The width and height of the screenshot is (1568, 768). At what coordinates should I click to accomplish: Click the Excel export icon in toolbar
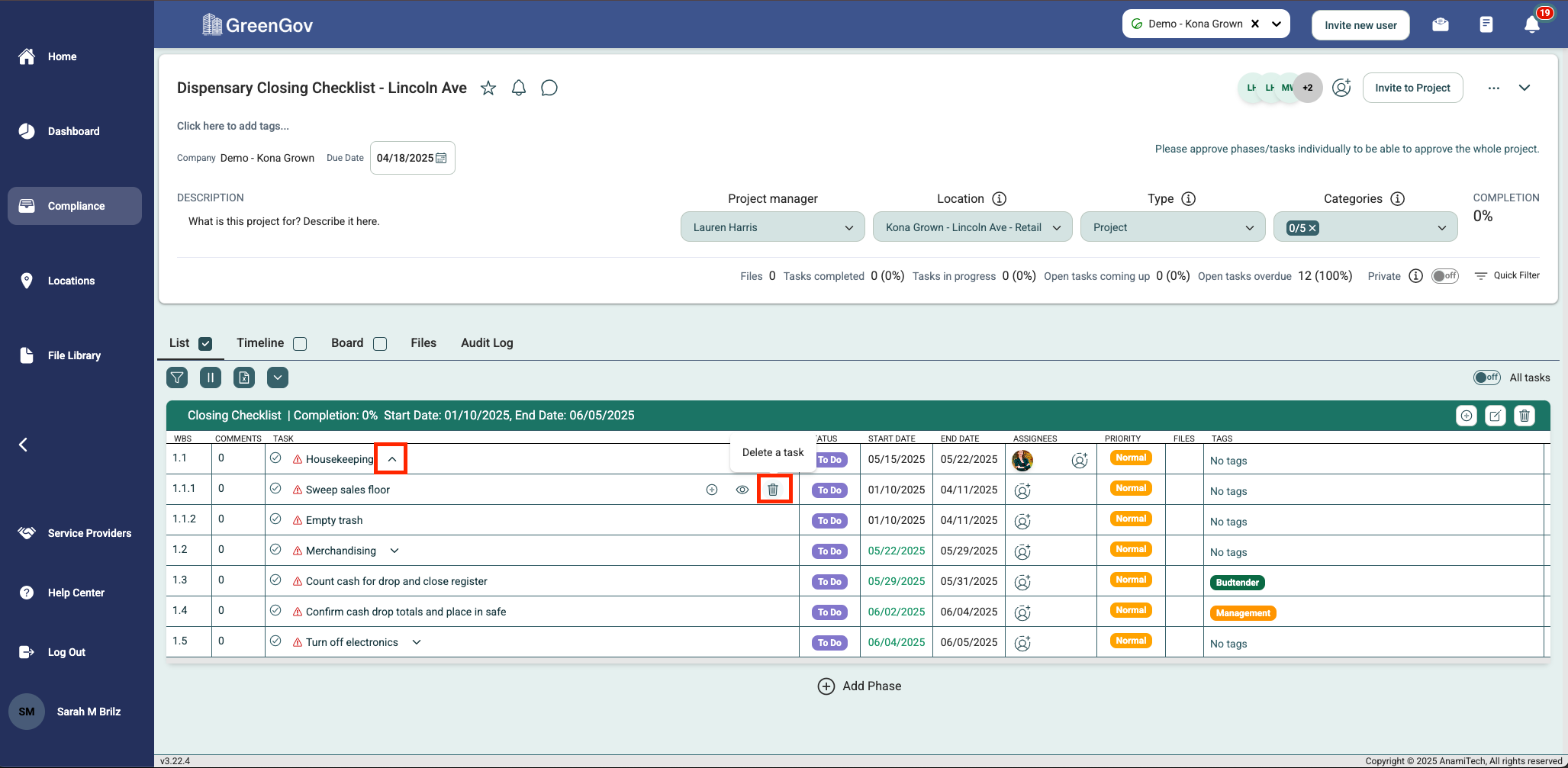tap(244, 378)
